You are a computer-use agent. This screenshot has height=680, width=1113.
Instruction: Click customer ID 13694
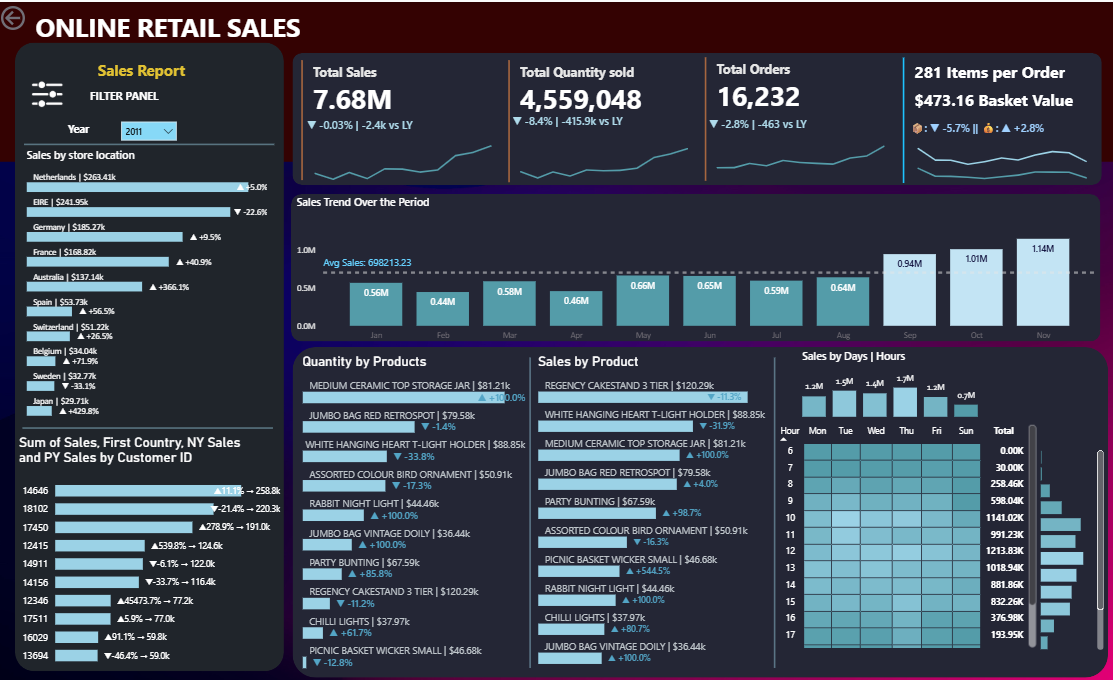click(35, 656)
